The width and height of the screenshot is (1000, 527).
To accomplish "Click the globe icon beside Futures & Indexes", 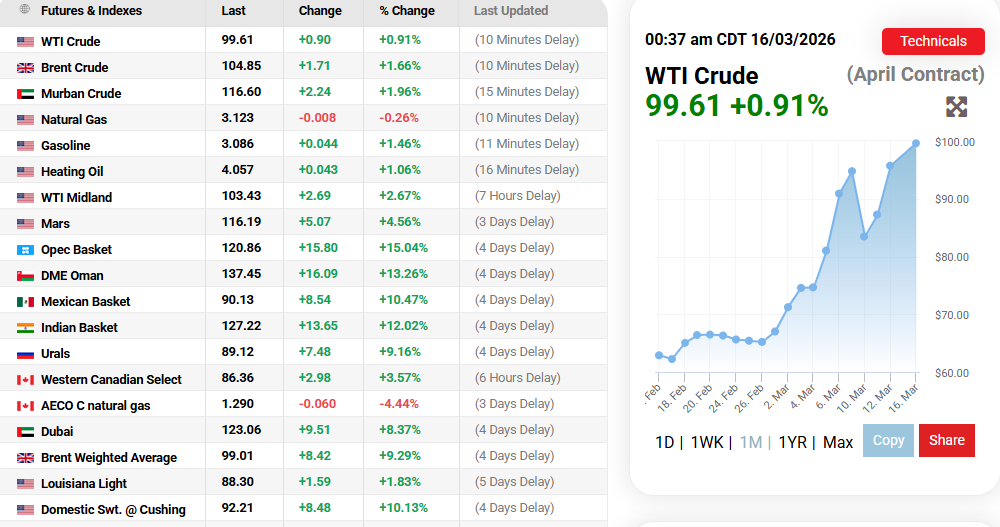I will coord(25,9).
